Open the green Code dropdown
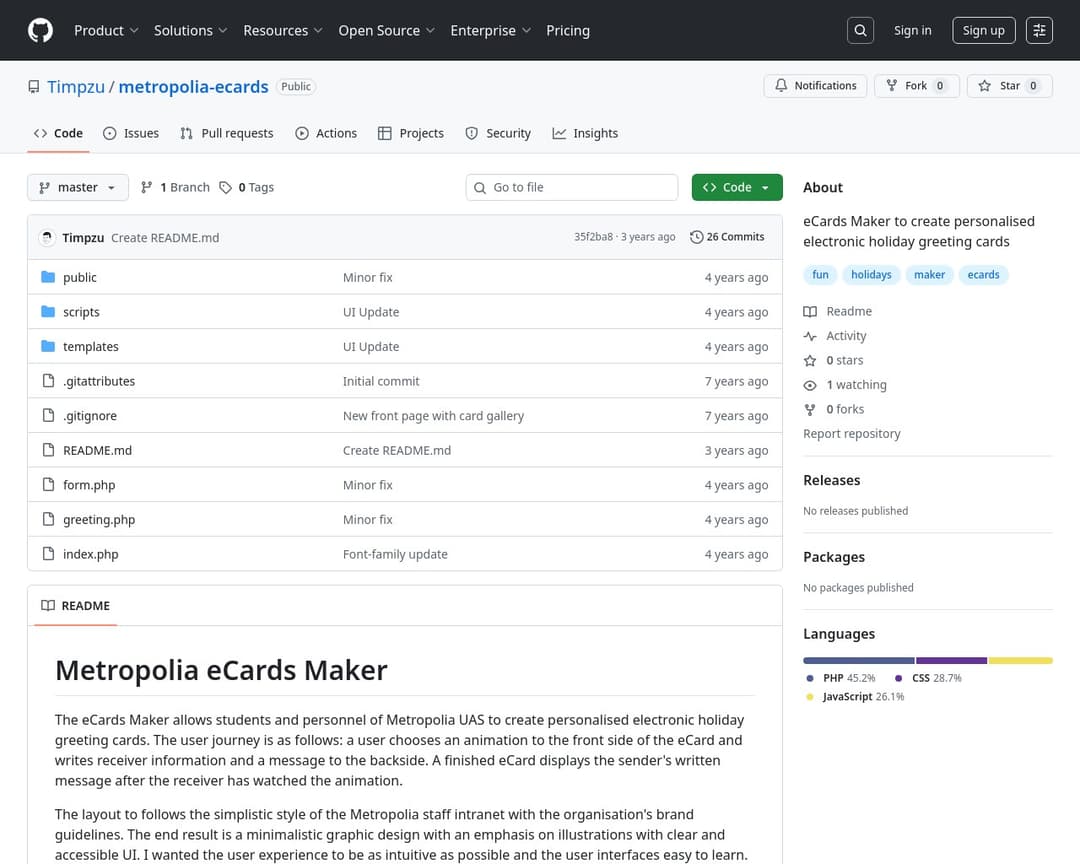Screen dimensions: 1080x864 (x=737, y=187)
